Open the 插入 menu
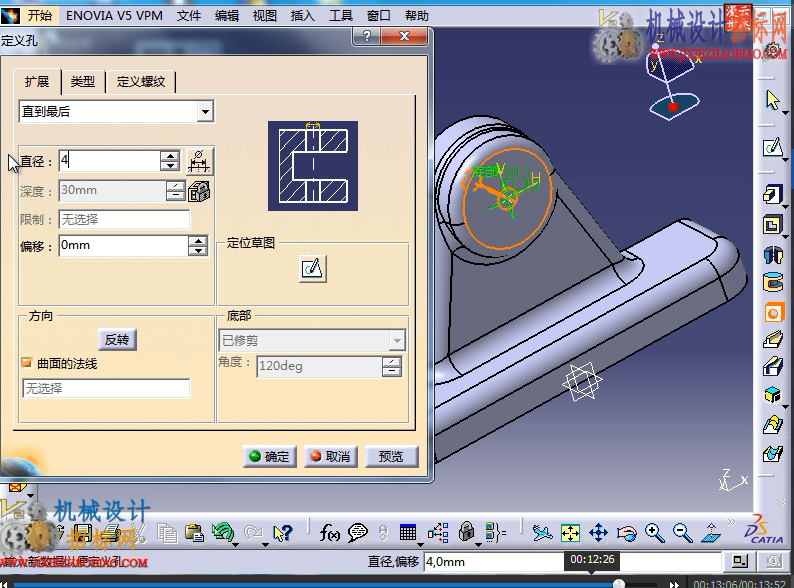Viewport: 794px width, 588px height. tap(303, 16)
